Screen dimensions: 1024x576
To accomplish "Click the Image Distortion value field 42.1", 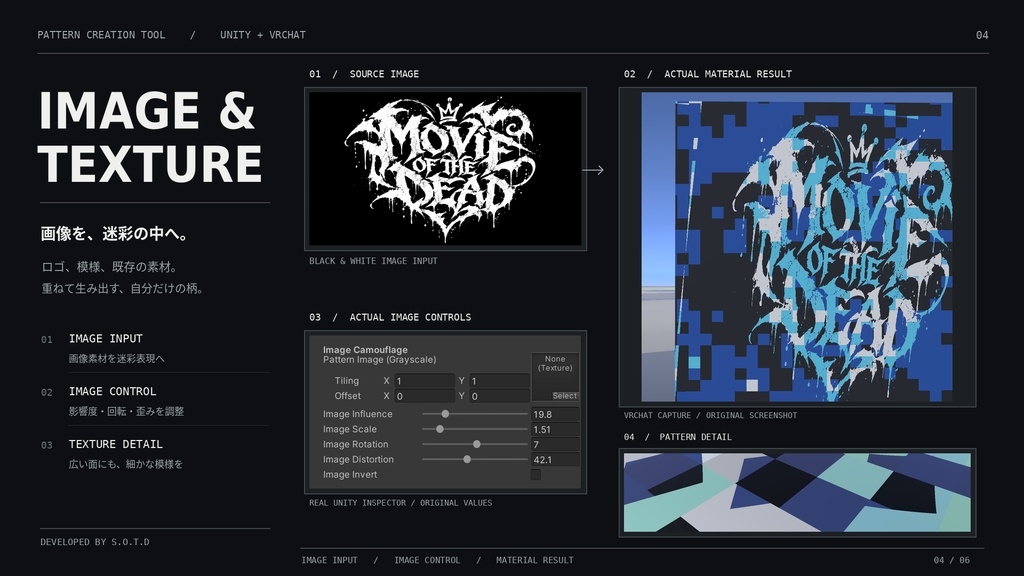I will pos(555,459).
